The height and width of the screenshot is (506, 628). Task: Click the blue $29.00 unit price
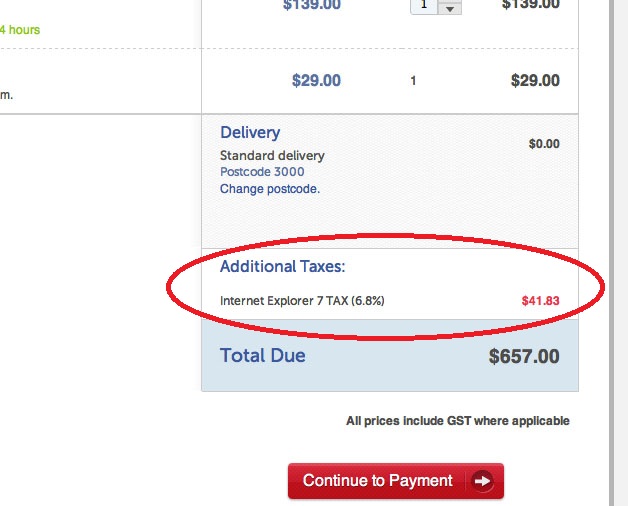[316, 81]
